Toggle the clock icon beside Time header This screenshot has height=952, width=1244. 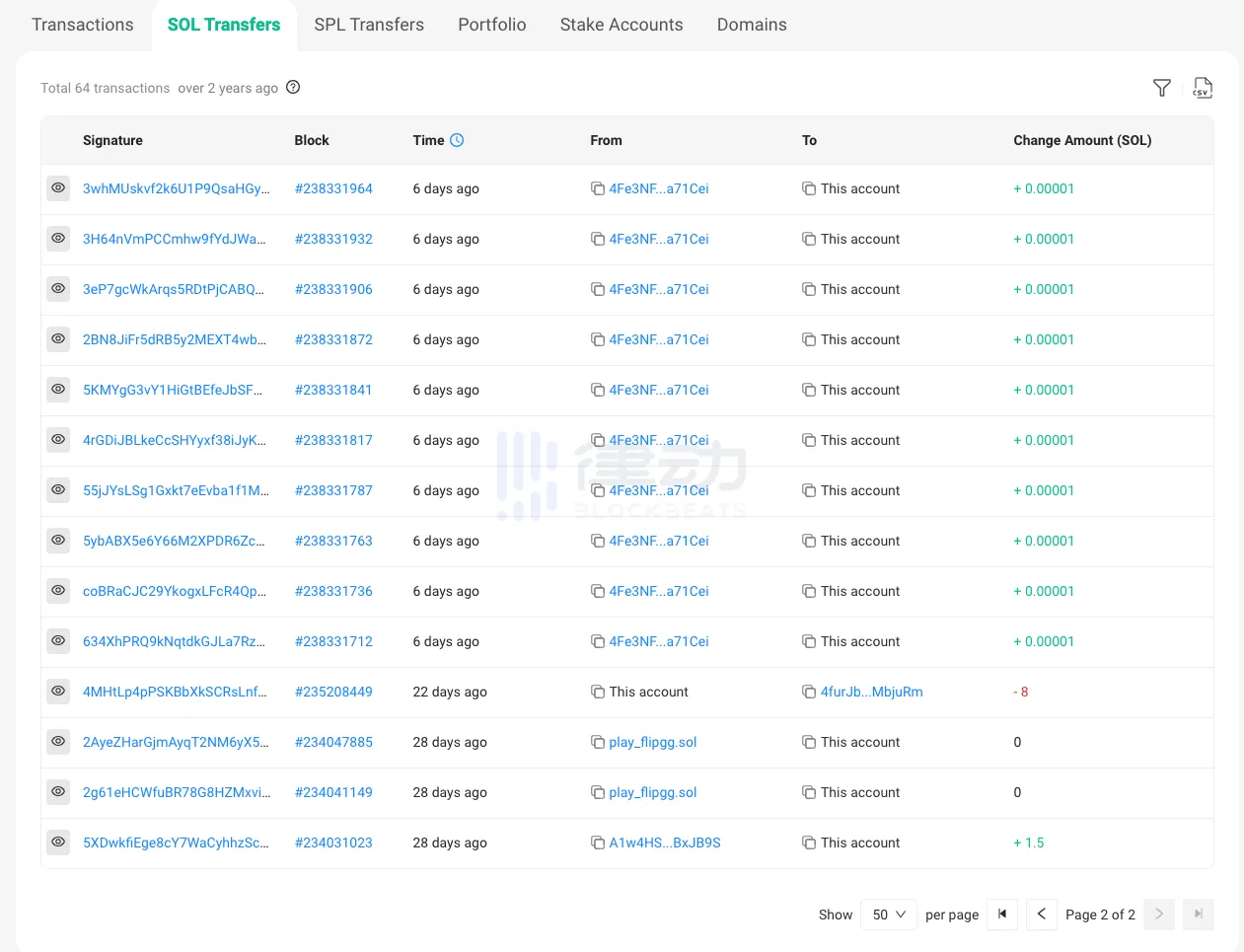click(457, 140)
